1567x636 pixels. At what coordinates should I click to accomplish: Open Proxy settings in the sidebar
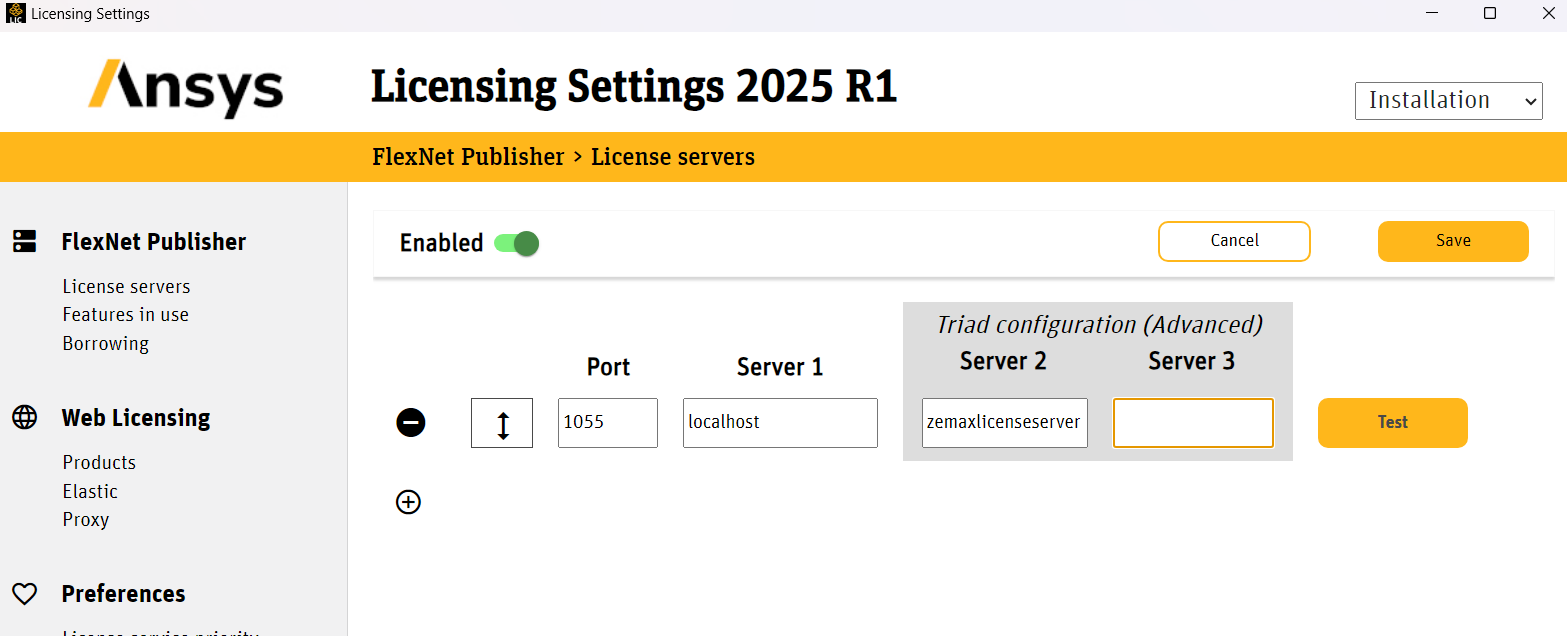coord(86,520)
